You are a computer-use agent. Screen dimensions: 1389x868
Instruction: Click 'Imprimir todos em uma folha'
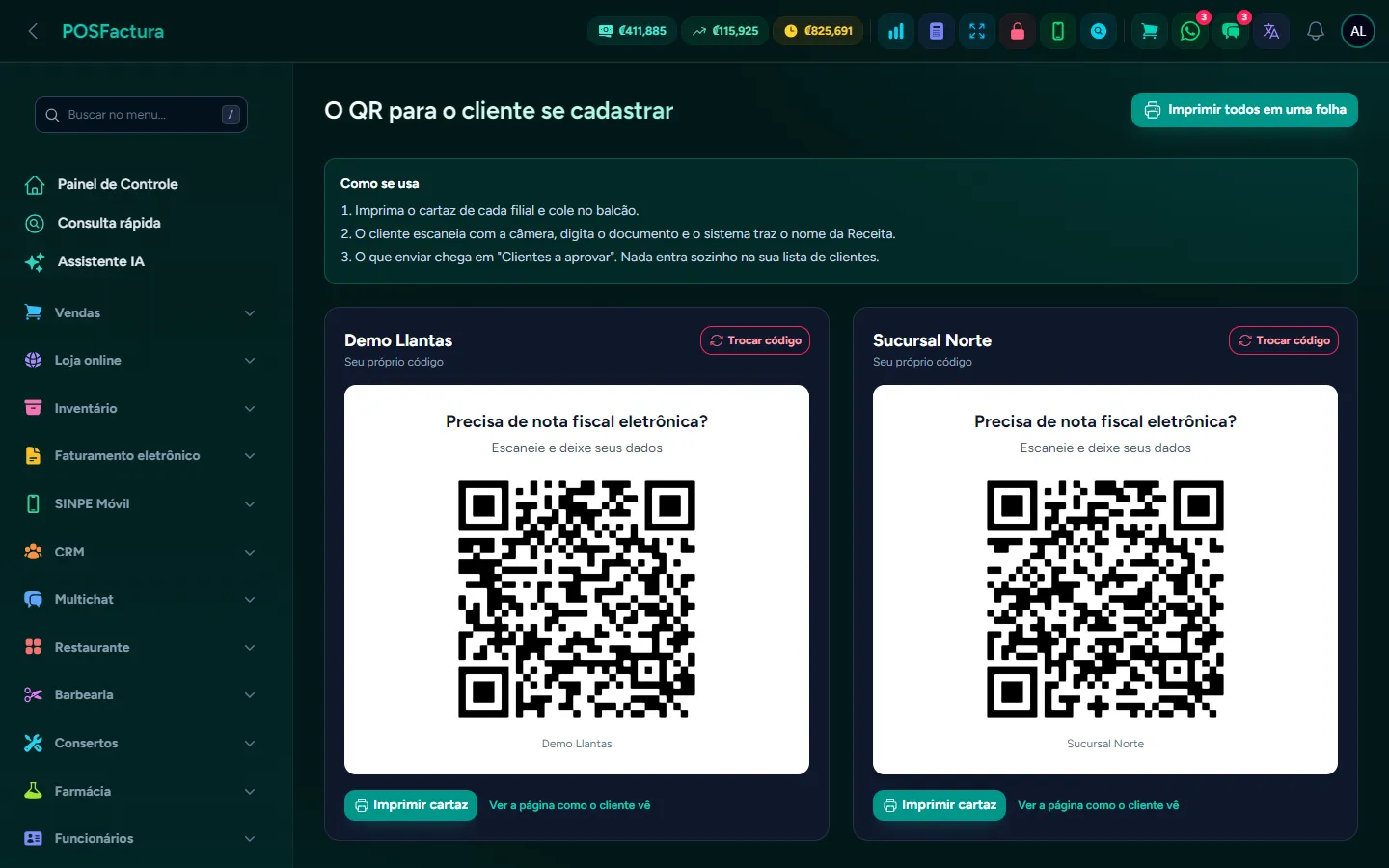1244,110
